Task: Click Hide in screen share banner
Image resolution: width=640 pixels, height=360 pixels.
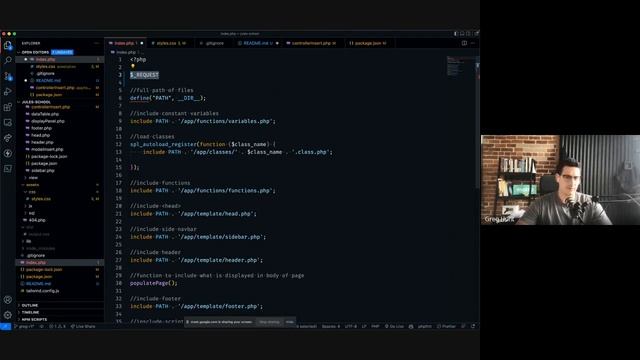Action: [x=289, y=322]
